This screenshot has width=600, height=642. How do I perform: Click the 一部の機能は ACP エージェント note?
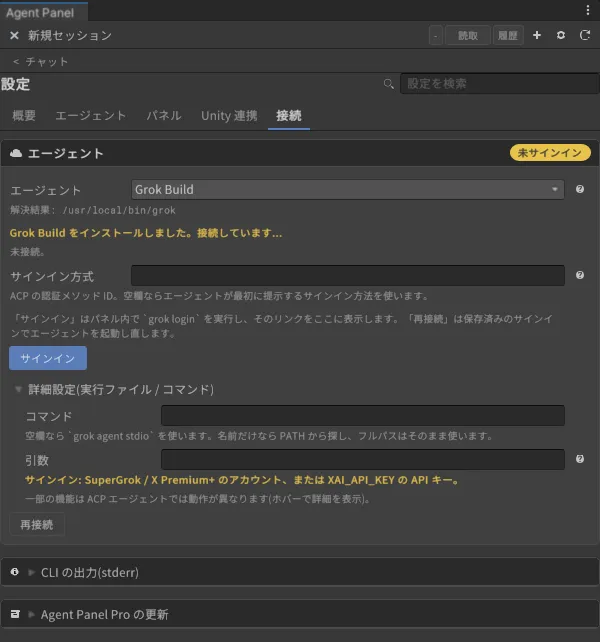pyautogui.click(x=198, y=499)
